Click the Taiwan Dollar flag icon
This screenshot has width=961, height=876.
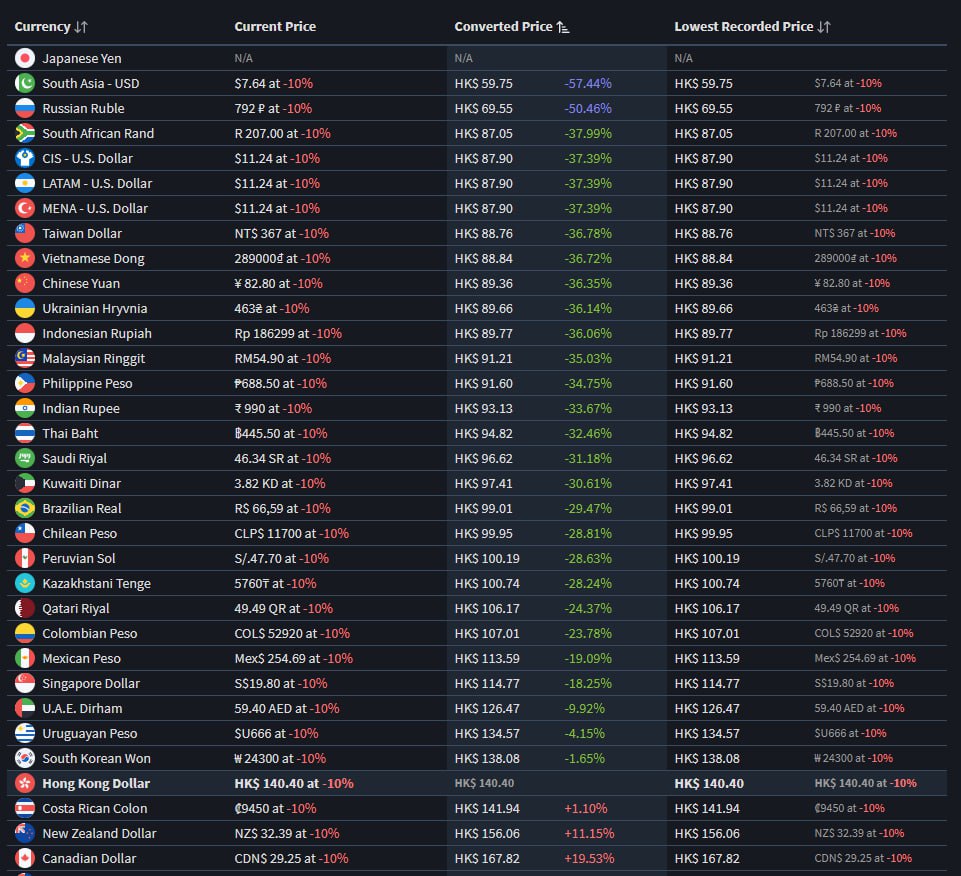(25, 234)
